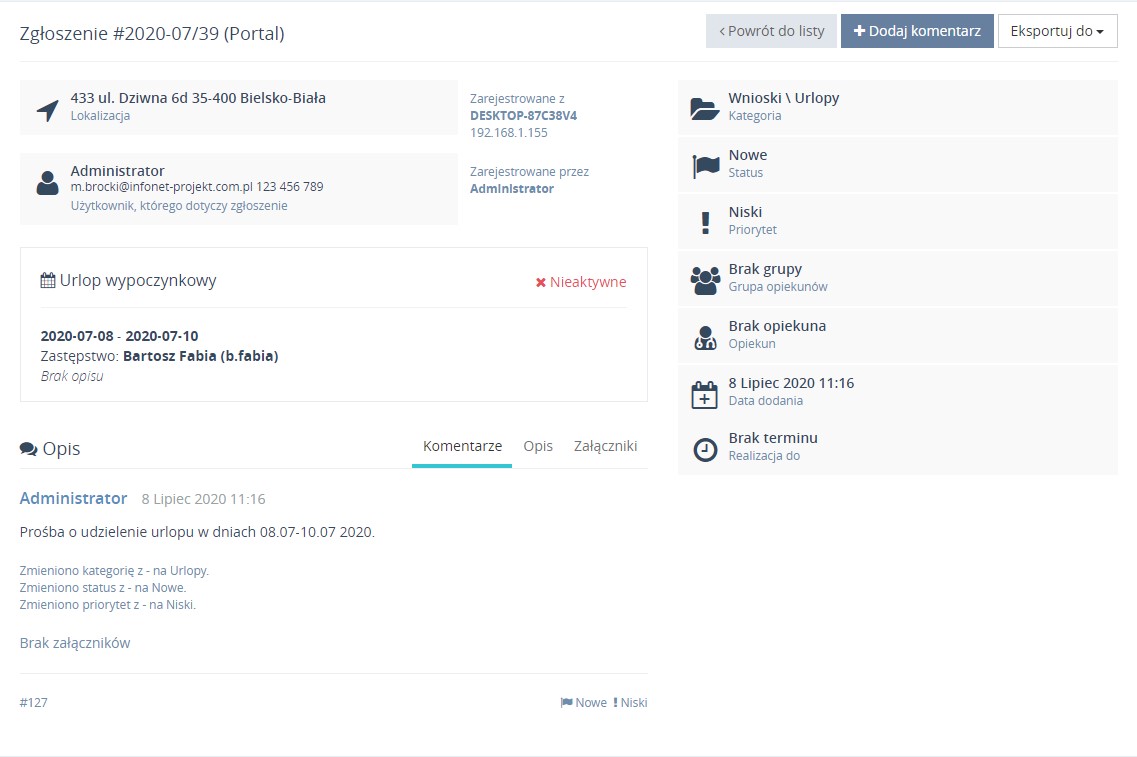This screenshot has height=757, width=1137.
Task: Click the group icon beside Brak grupy
Action: (x=705, y=280)
